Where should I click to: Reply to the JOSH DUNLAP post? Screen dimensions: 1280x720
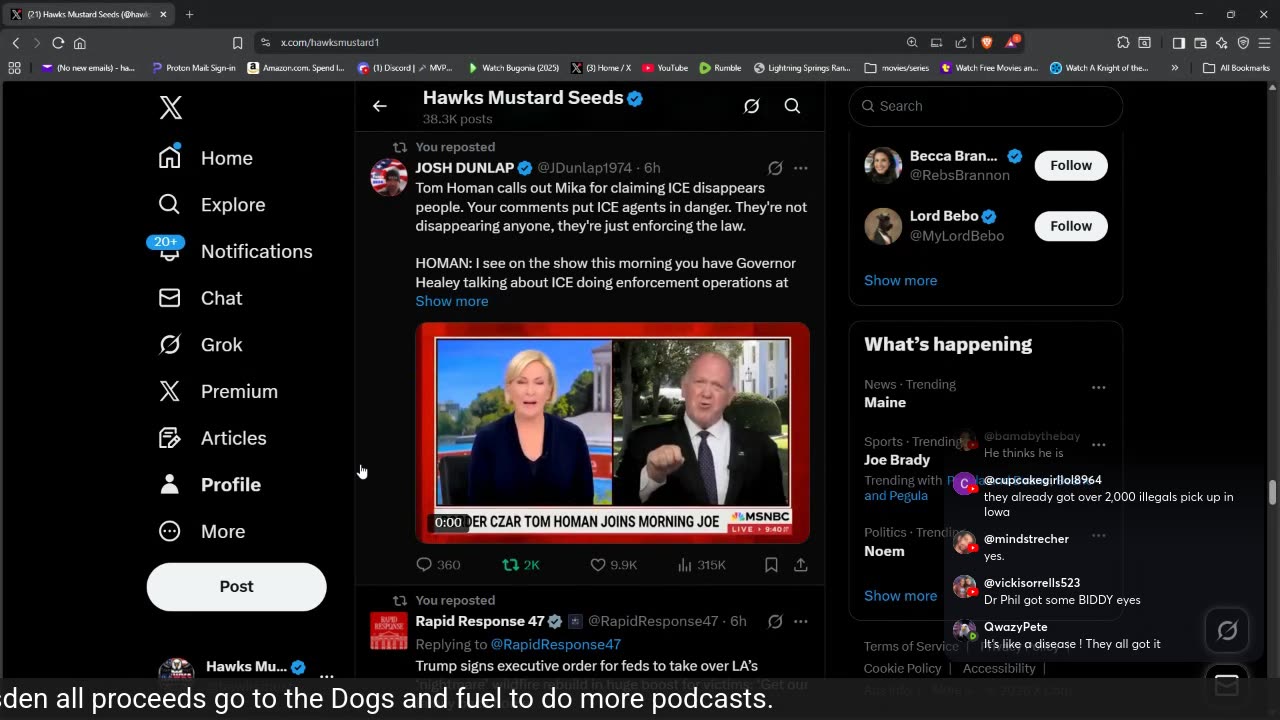coord(438,565)
